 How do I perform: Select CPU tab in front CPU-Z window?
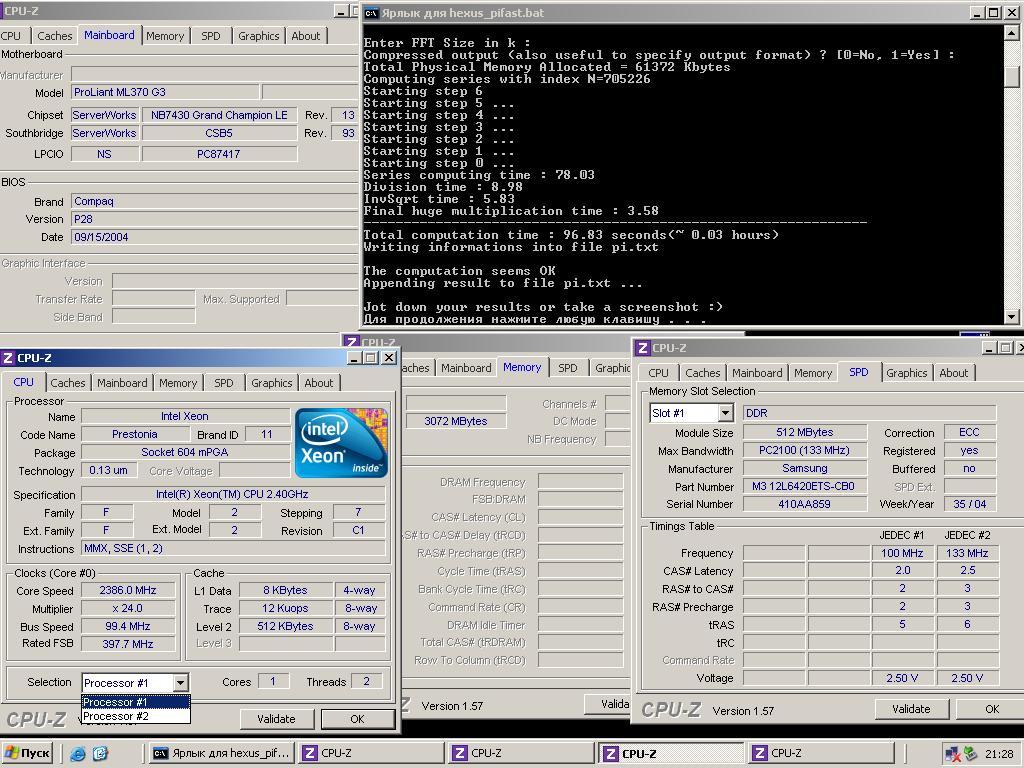(x=24, y=382)
